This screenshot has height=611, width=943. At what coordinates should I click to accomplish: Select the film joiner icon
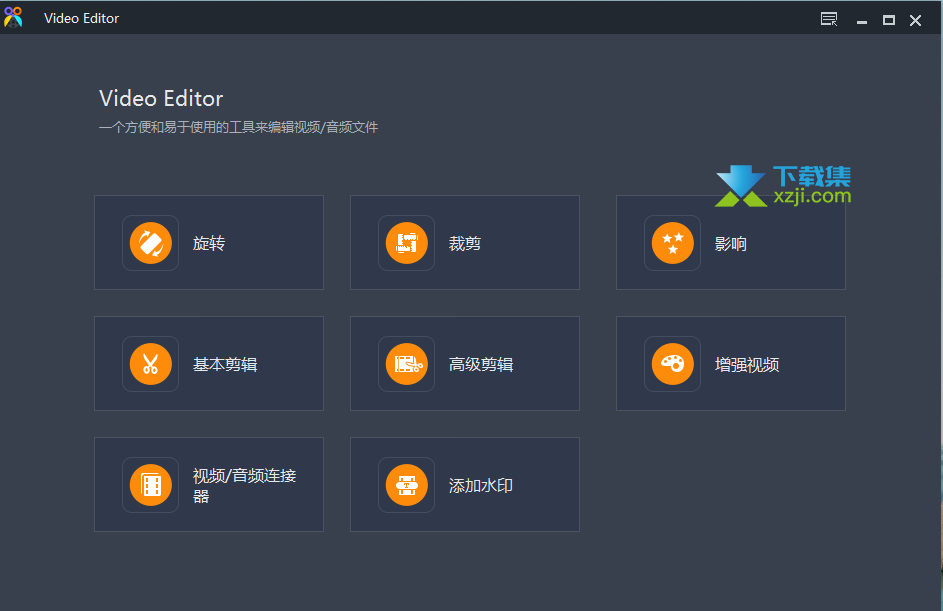click(x=150, y=485)
